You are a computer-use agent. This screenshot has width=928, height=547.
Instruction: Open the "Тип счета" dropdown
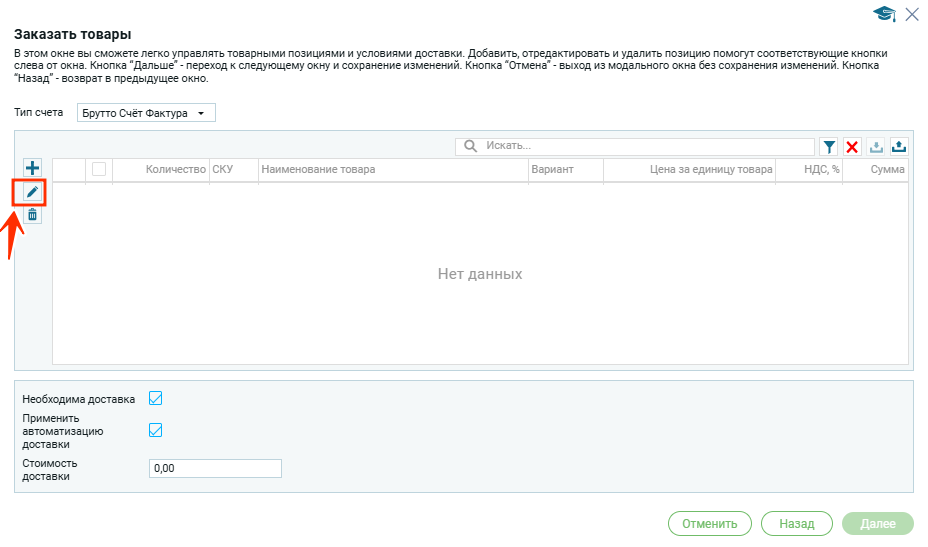coord(146,113)
